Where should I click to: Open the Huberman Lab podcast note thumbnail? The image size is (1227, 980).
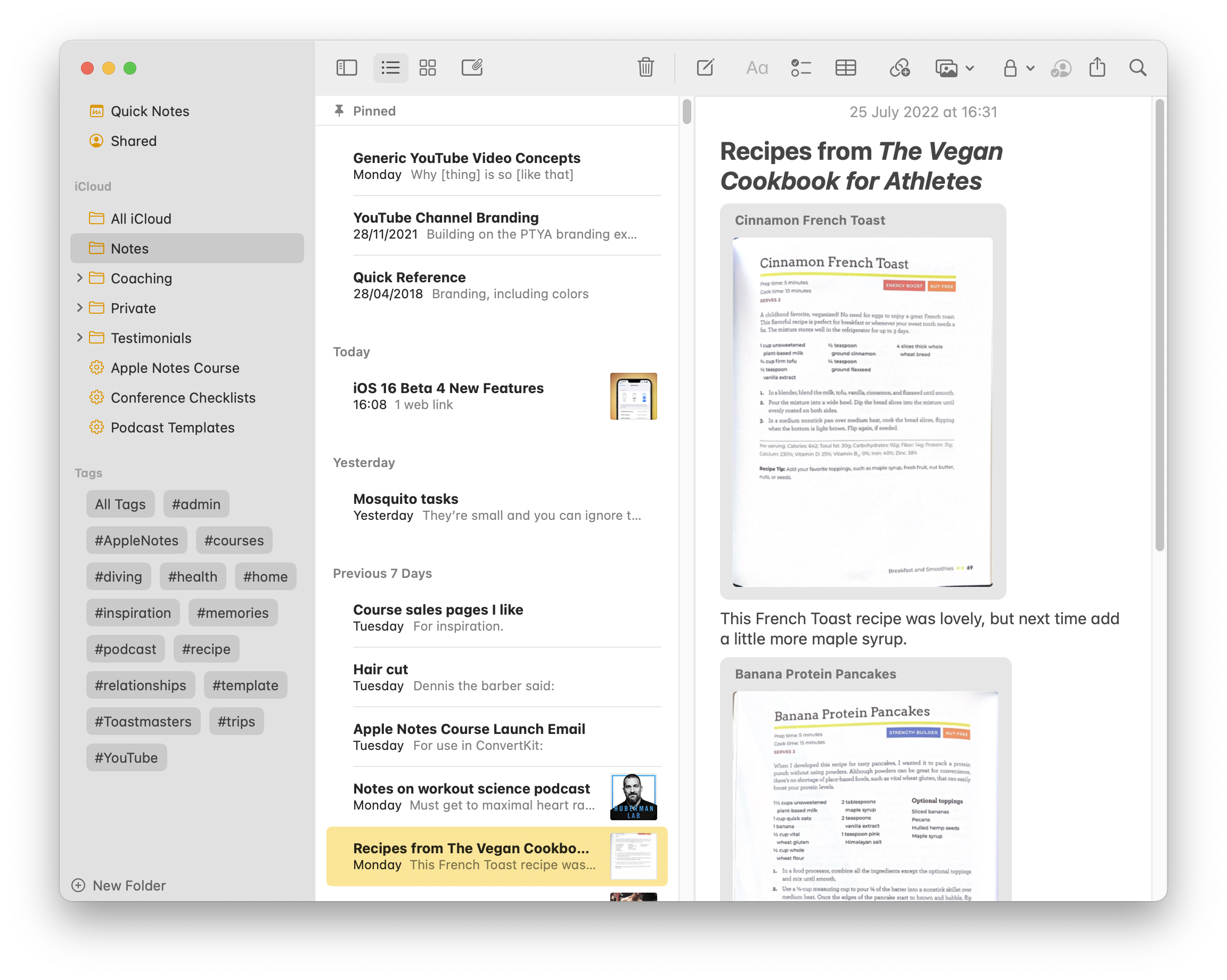pyautogui.click(x=633, y=797)
